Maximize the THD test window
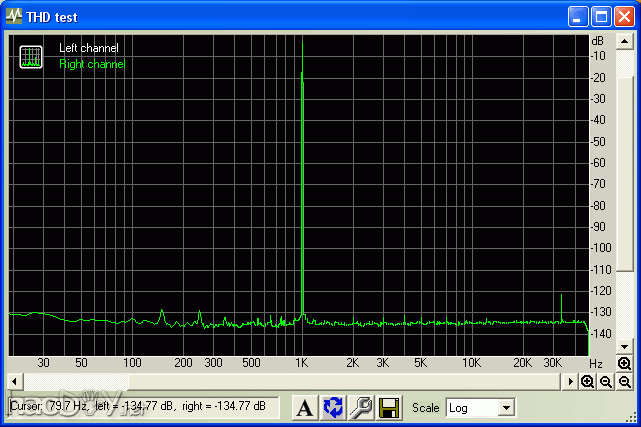Viewport: 641px width, 427px height. [602, 17]
